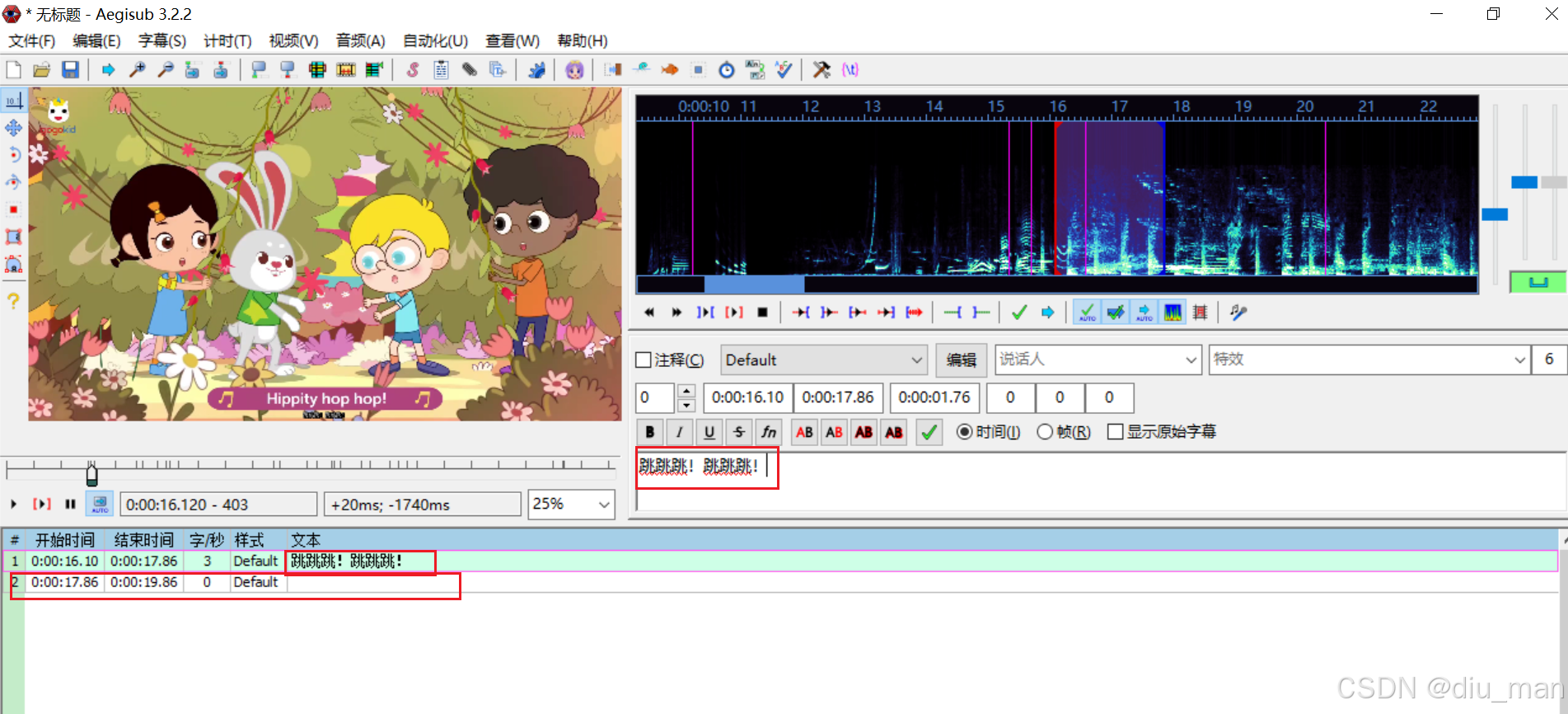Select the rectangular clip visual tool
The height and width of the screenshot is (714, 1568).
[13, 237]
